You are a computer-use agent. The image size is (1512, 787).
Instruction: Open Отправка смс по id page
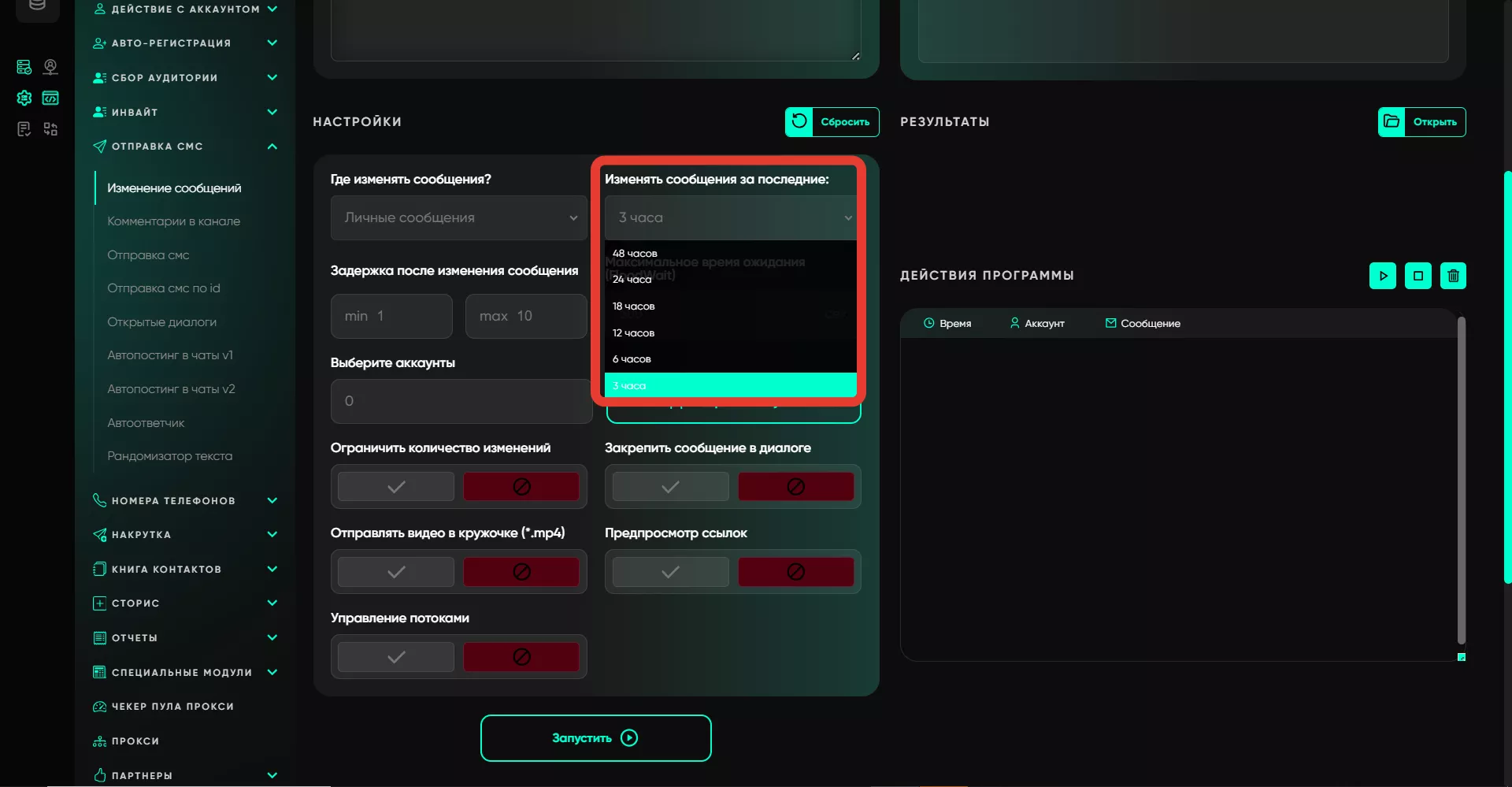tap(164, 288)
